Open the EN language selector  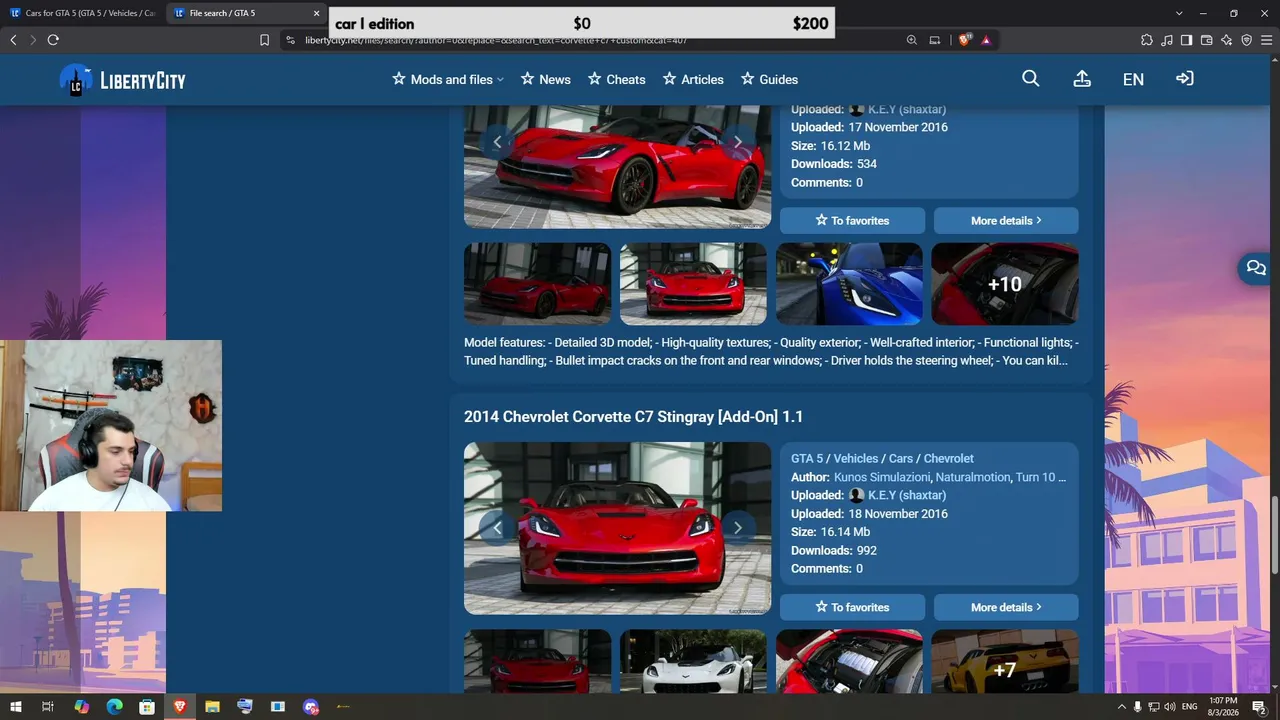coord(1133,79)
